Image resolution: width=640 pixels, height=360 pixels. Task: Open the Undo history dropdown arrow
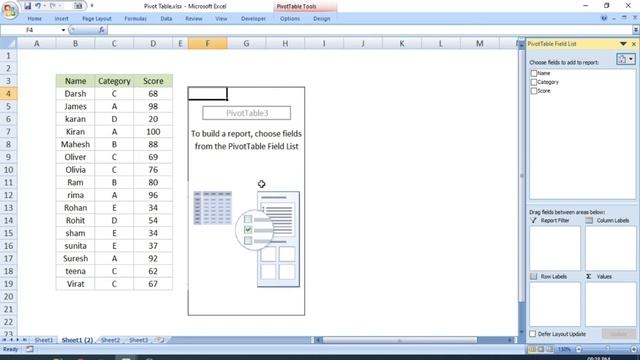44,6
